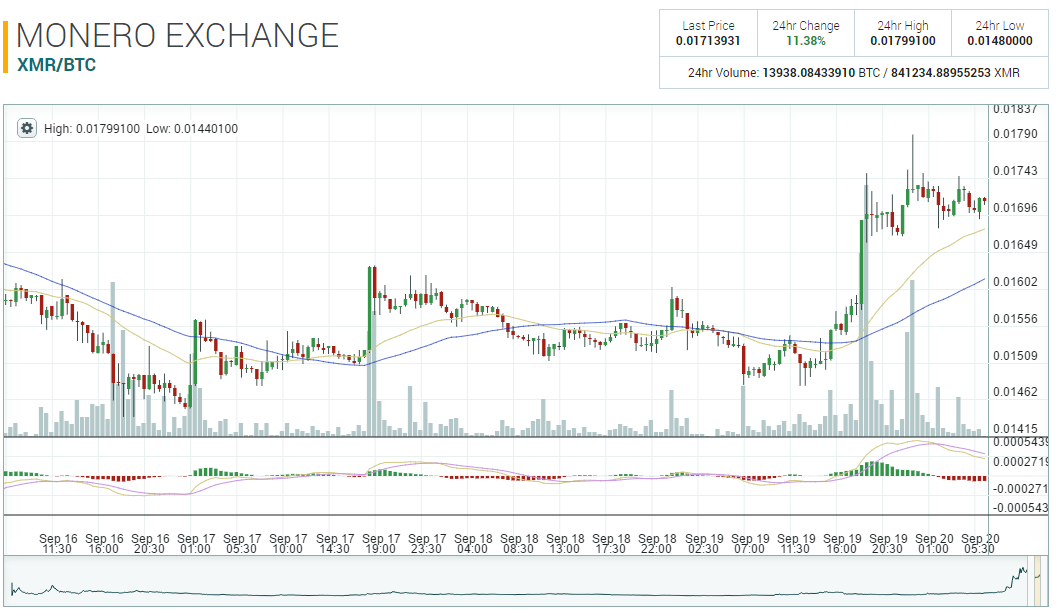The width and height of the screenshot is (1056, 612).
Task: Click the 24hr Volume summary row
Action: click(853, 73)
